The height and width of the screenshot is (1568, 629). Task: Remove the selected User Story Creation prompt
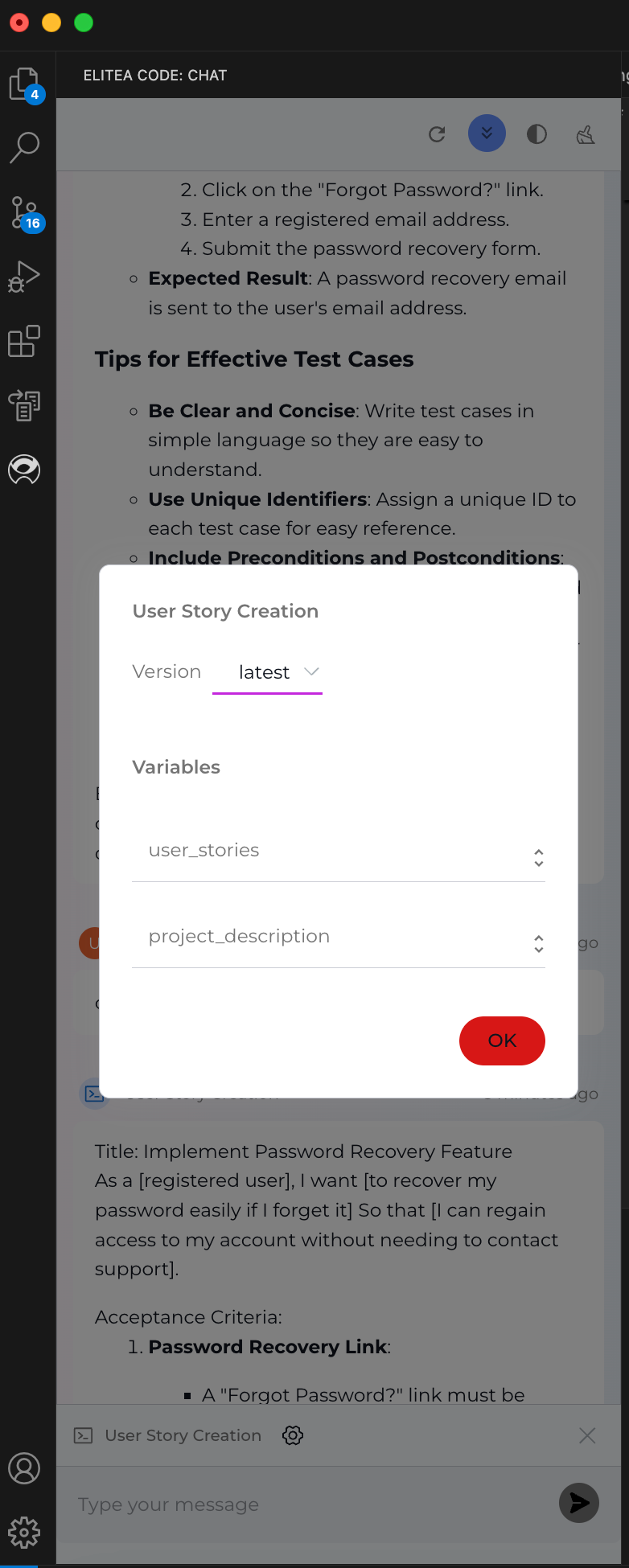(x=587, y=1435)
